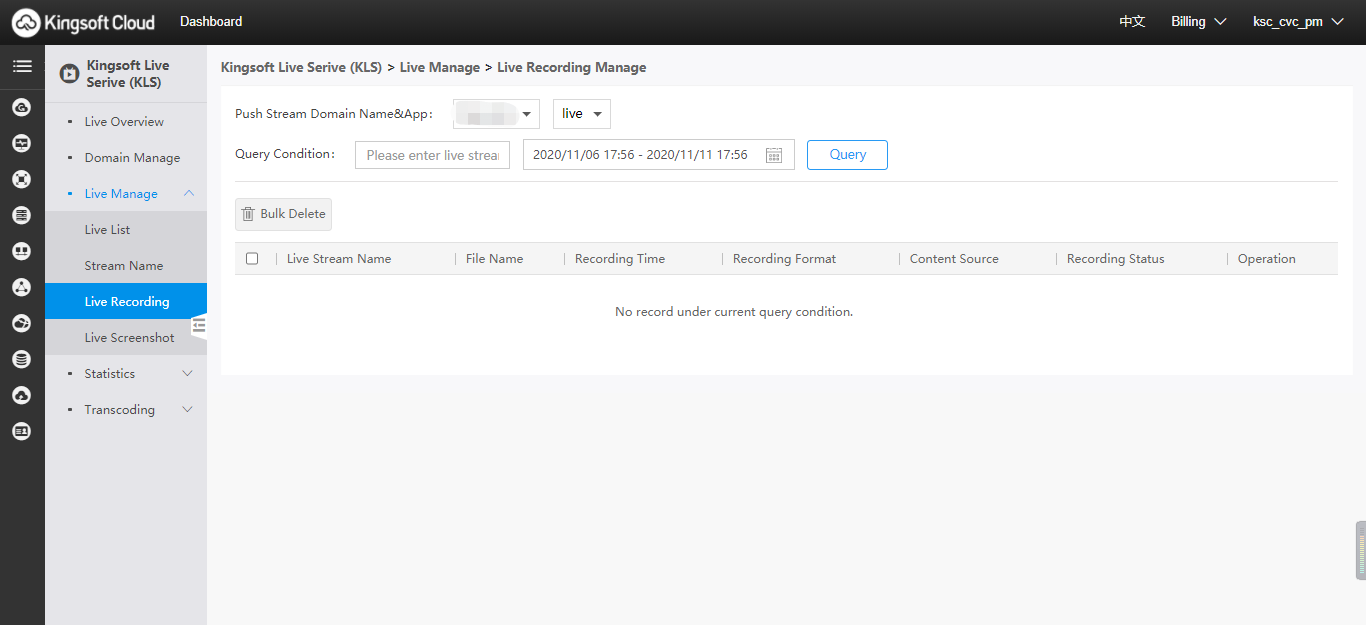Image resolution: width=1366 pixels, height=625 pixels.
Task: Open Live Screenshot submenu item
Action: click(125, 338)
